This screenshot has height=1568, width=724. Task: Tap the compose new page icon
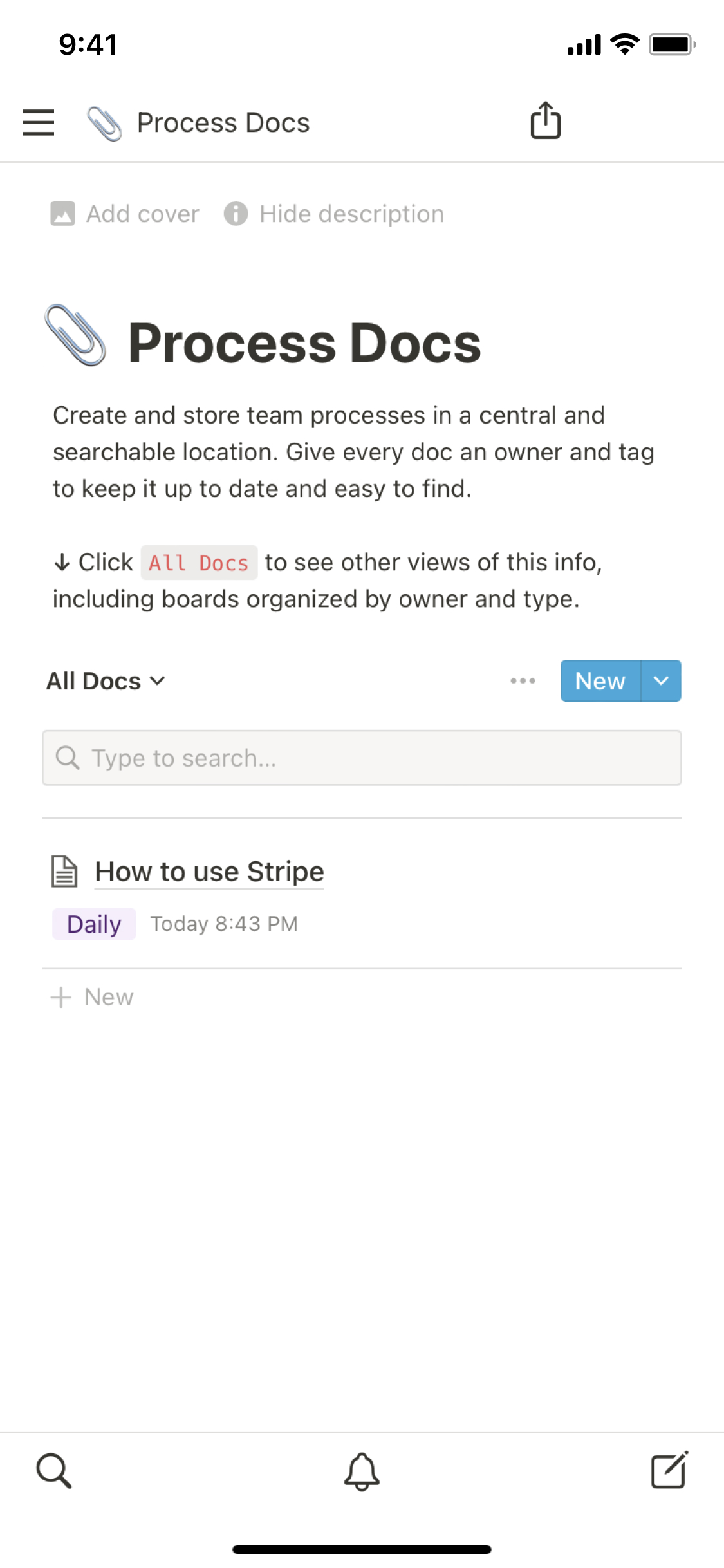pos(669,1470)
